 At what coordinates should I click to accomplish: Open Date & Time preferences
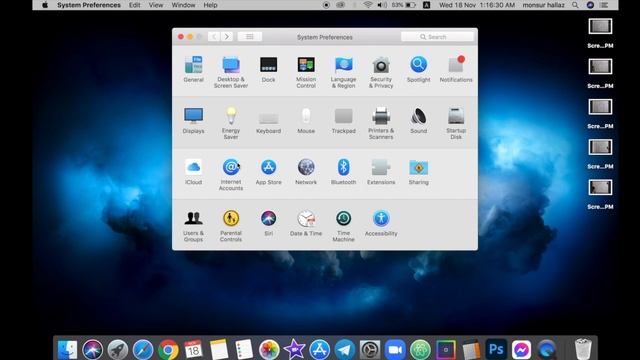click(x=306, y=223)
